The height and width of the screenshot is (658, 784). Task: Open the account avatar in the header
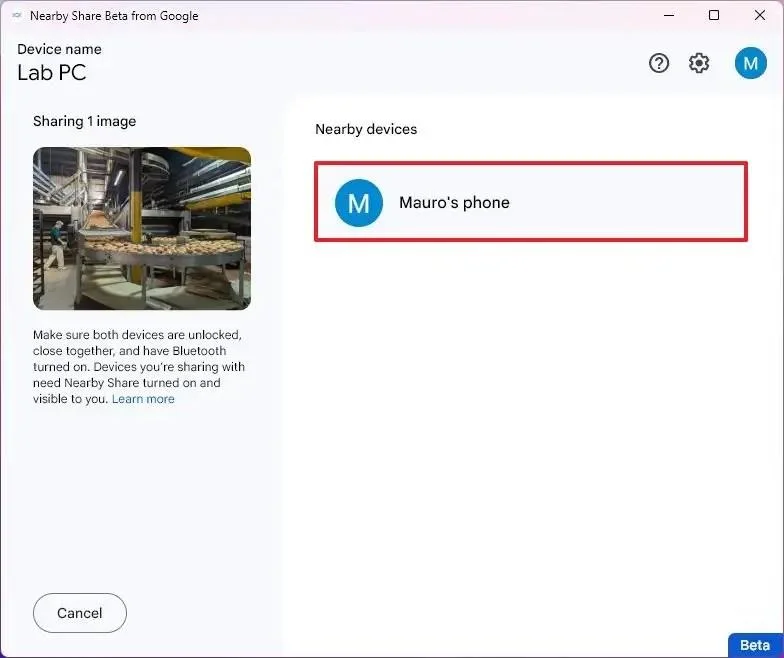pos(750,63)
